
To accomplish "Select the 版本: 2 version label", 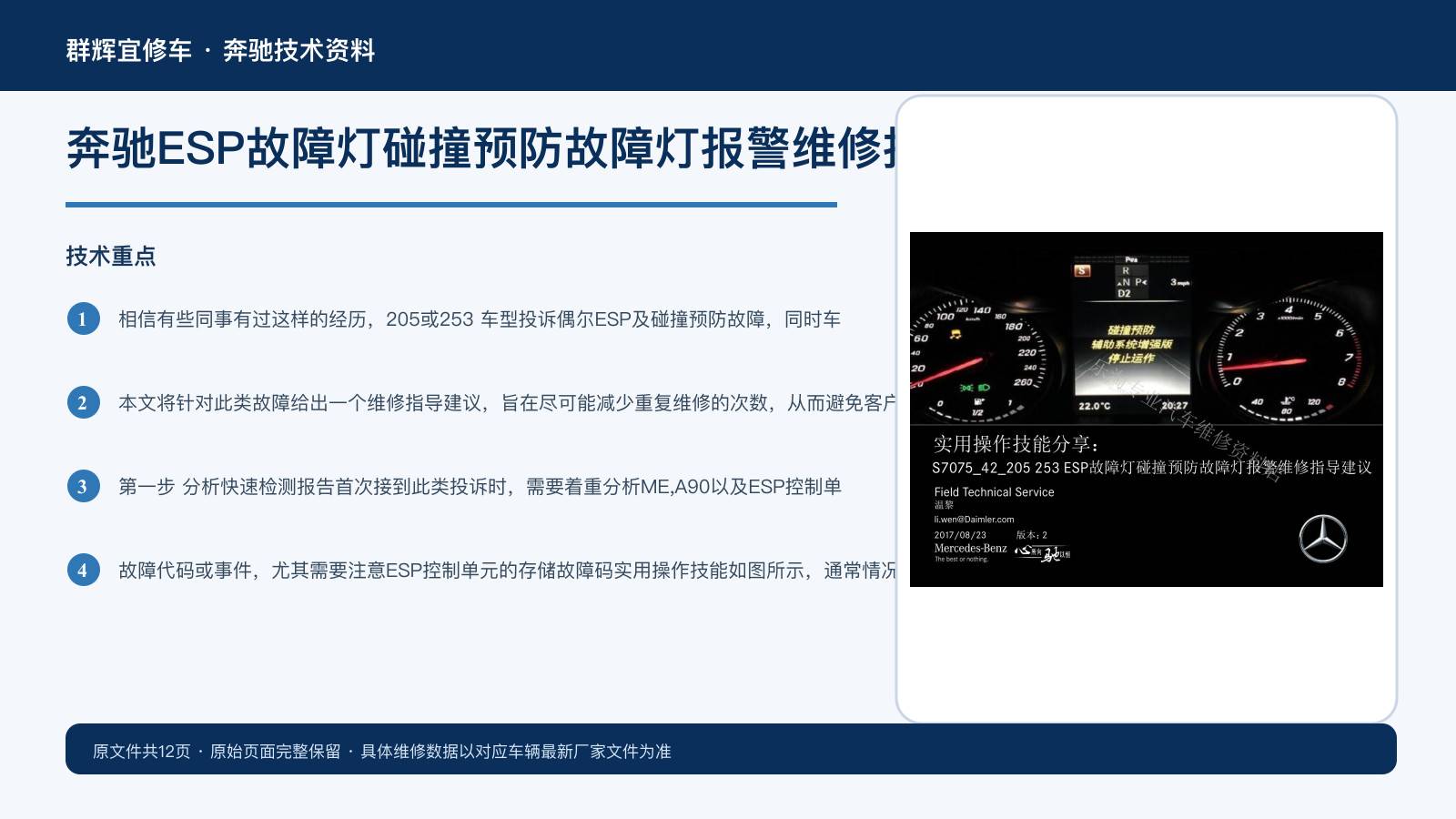I will tap(1032, 535).
